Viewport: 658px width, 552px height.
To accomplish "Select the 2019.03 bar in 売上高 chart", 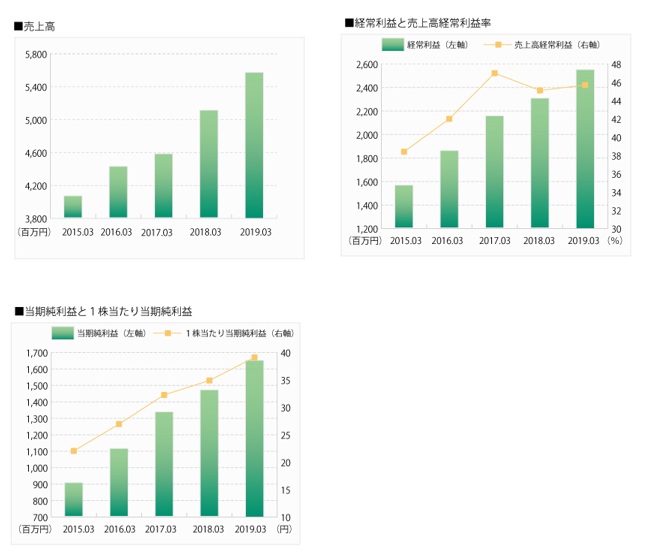I will [x=254, y=145].
